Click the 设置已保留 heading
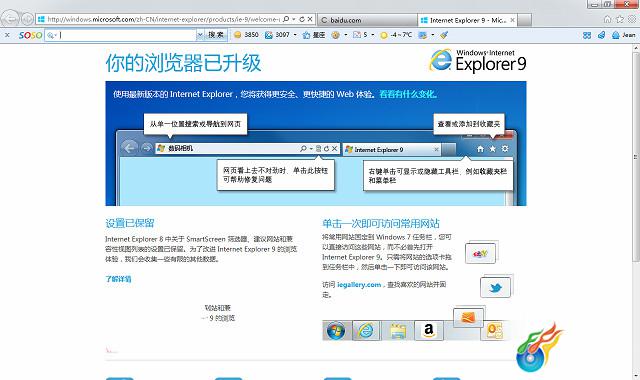Screen dimensions: 640x380 tap(130, 223)
